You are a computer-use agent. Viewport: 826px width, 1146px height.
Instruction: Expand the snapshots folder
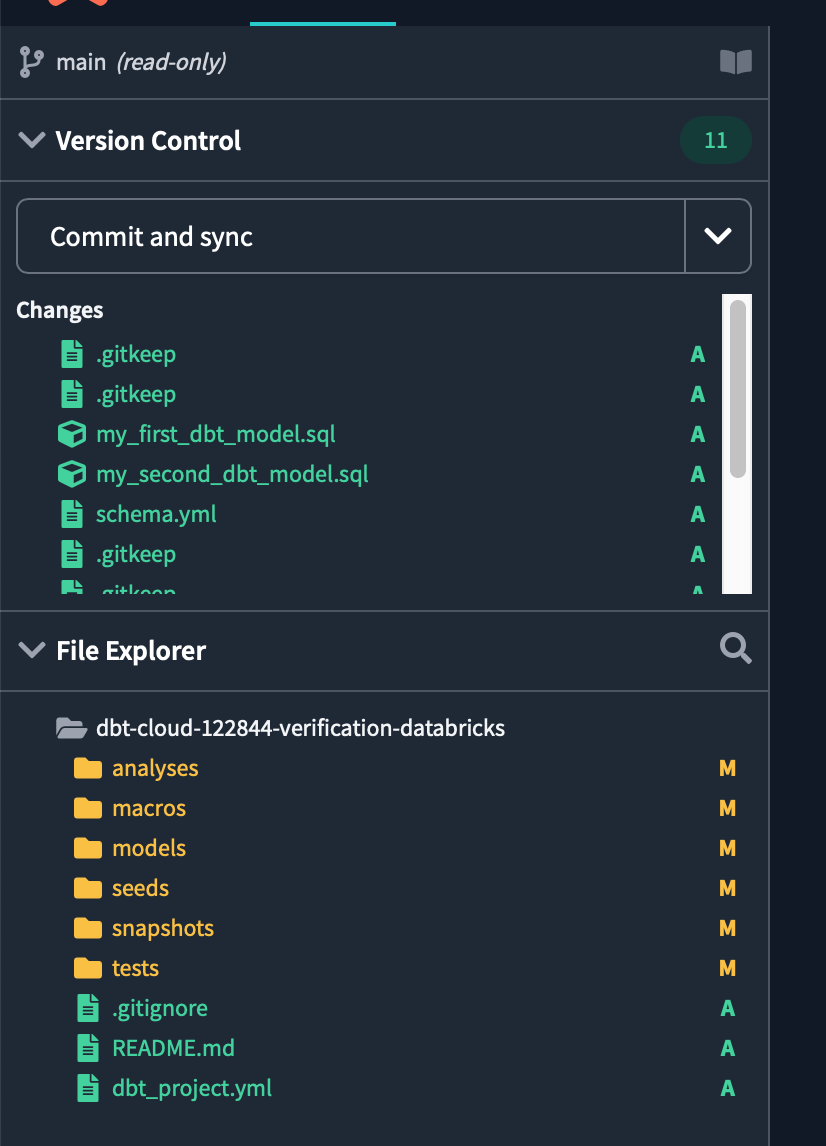[x=162, y=928]
